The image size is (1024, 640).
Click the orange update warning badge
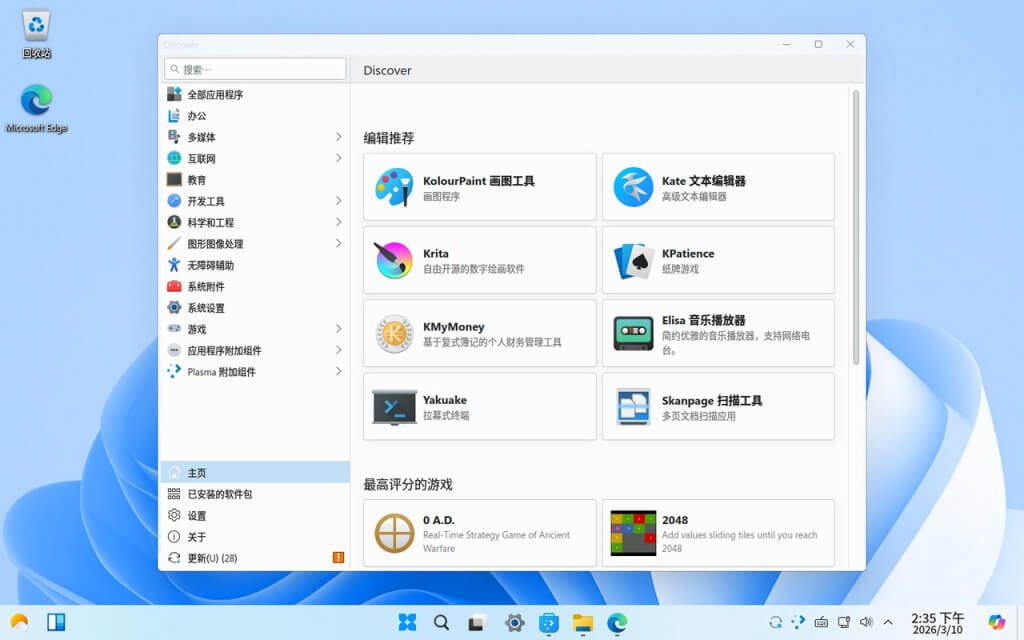338,557
